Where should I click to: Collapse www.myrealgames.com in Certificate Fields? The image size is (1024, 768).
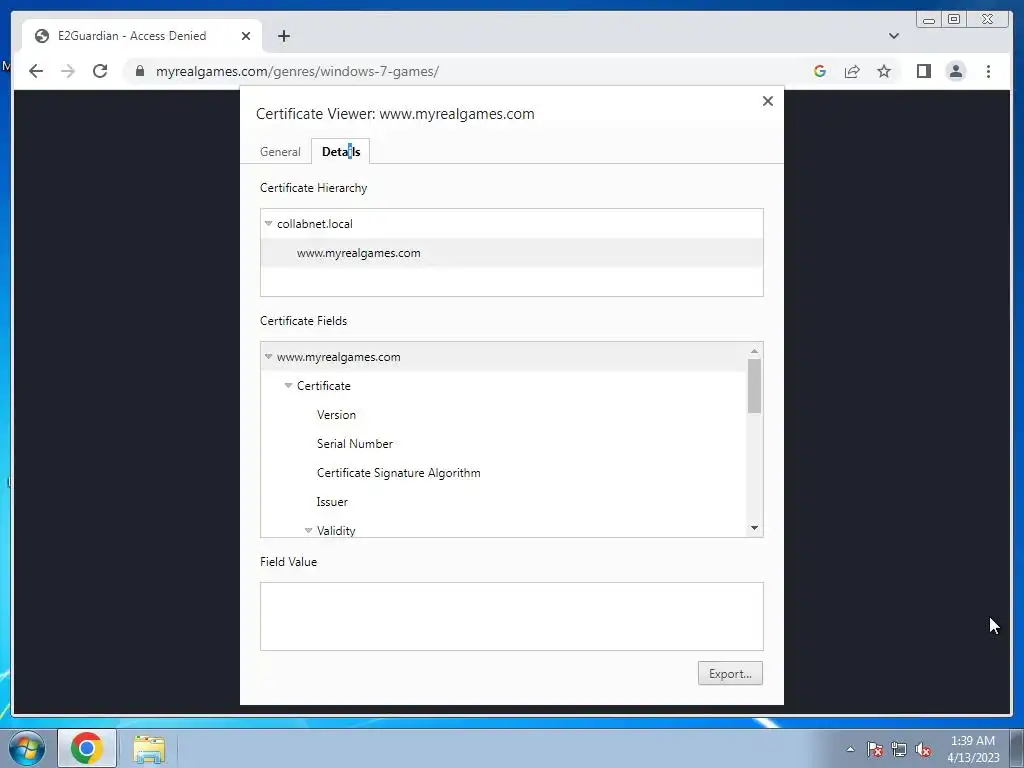268,357
